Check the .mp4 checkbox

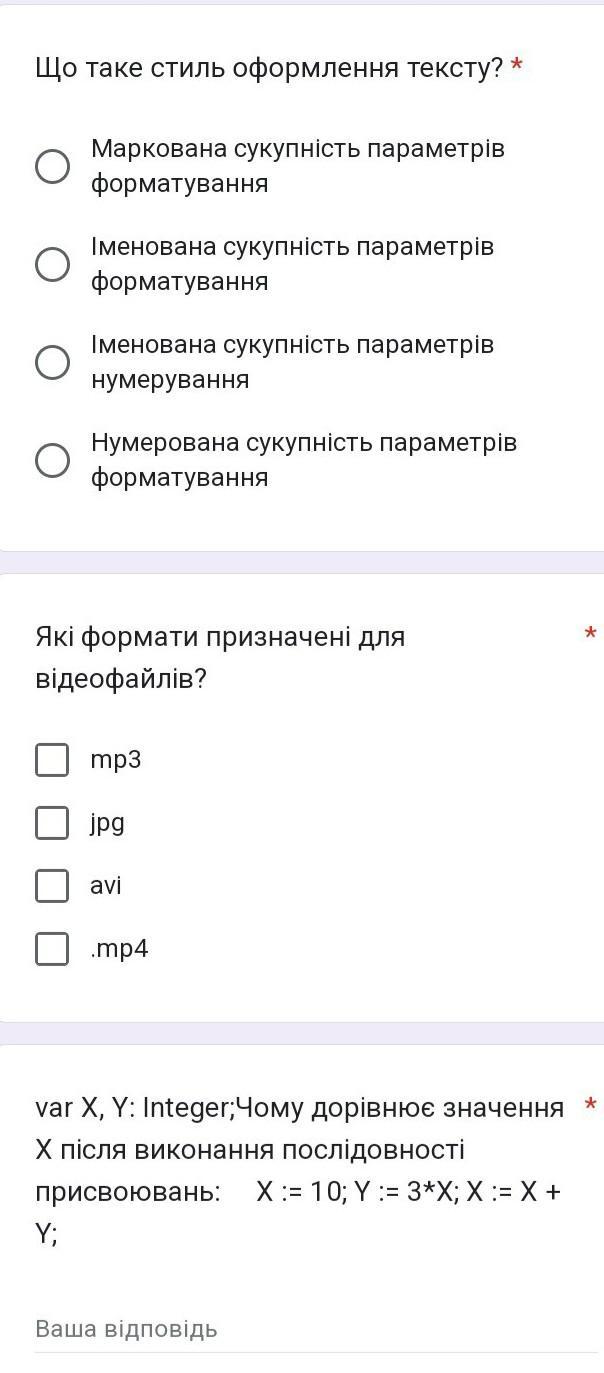(52, 949)
